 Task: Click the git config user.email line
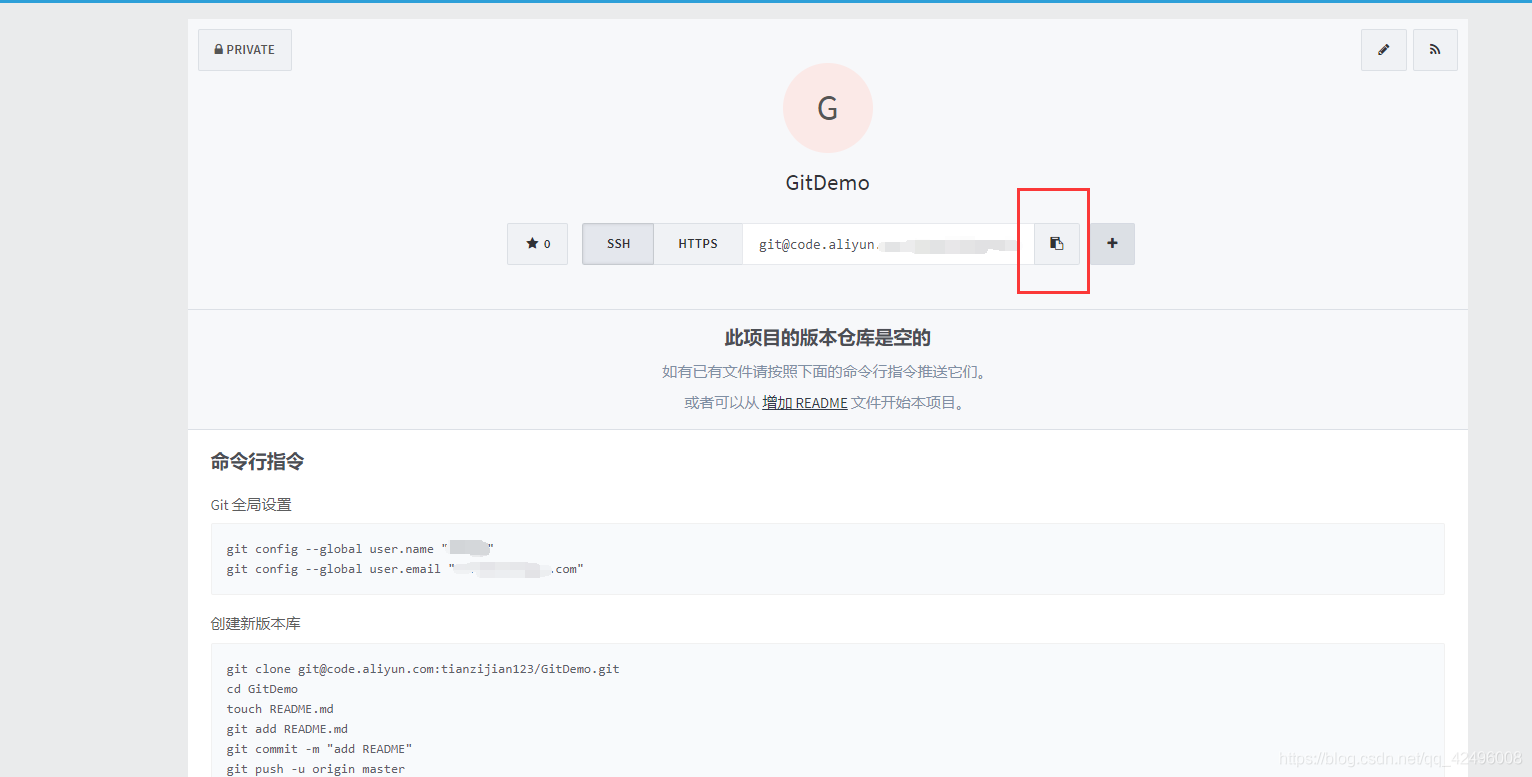pos(405,569)
